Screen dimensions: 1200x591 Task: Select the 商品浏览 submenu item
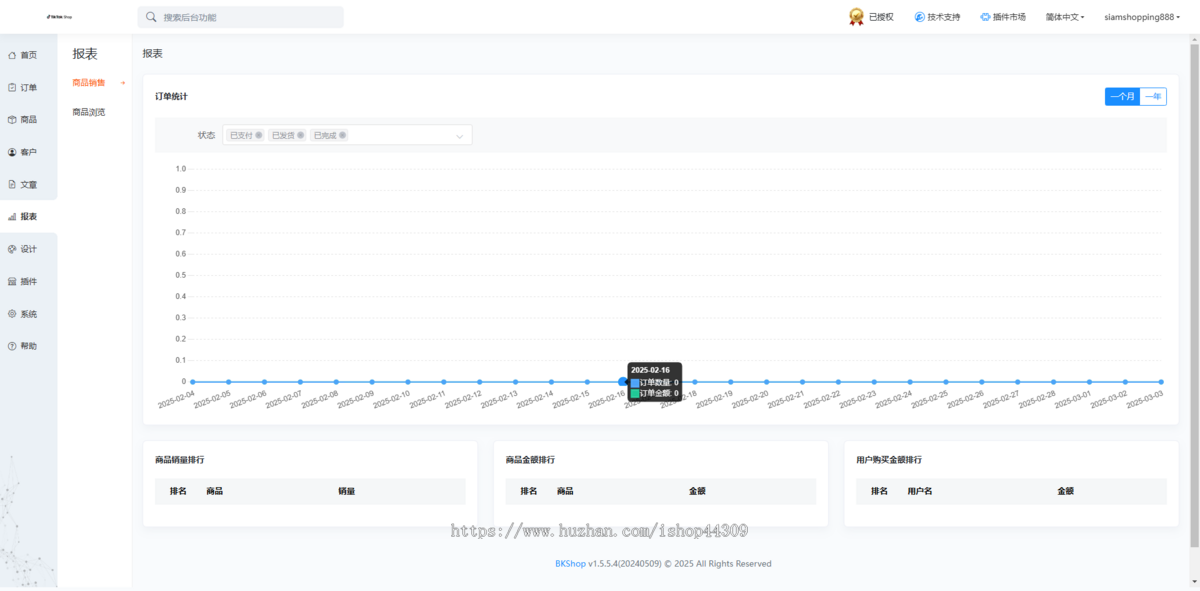click(x=89, y=112)
